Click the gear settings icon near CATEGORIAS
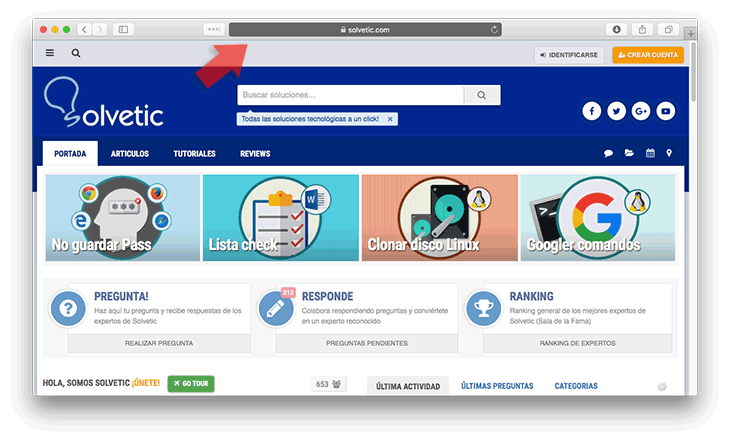730x442 pixels. point(662,387)
